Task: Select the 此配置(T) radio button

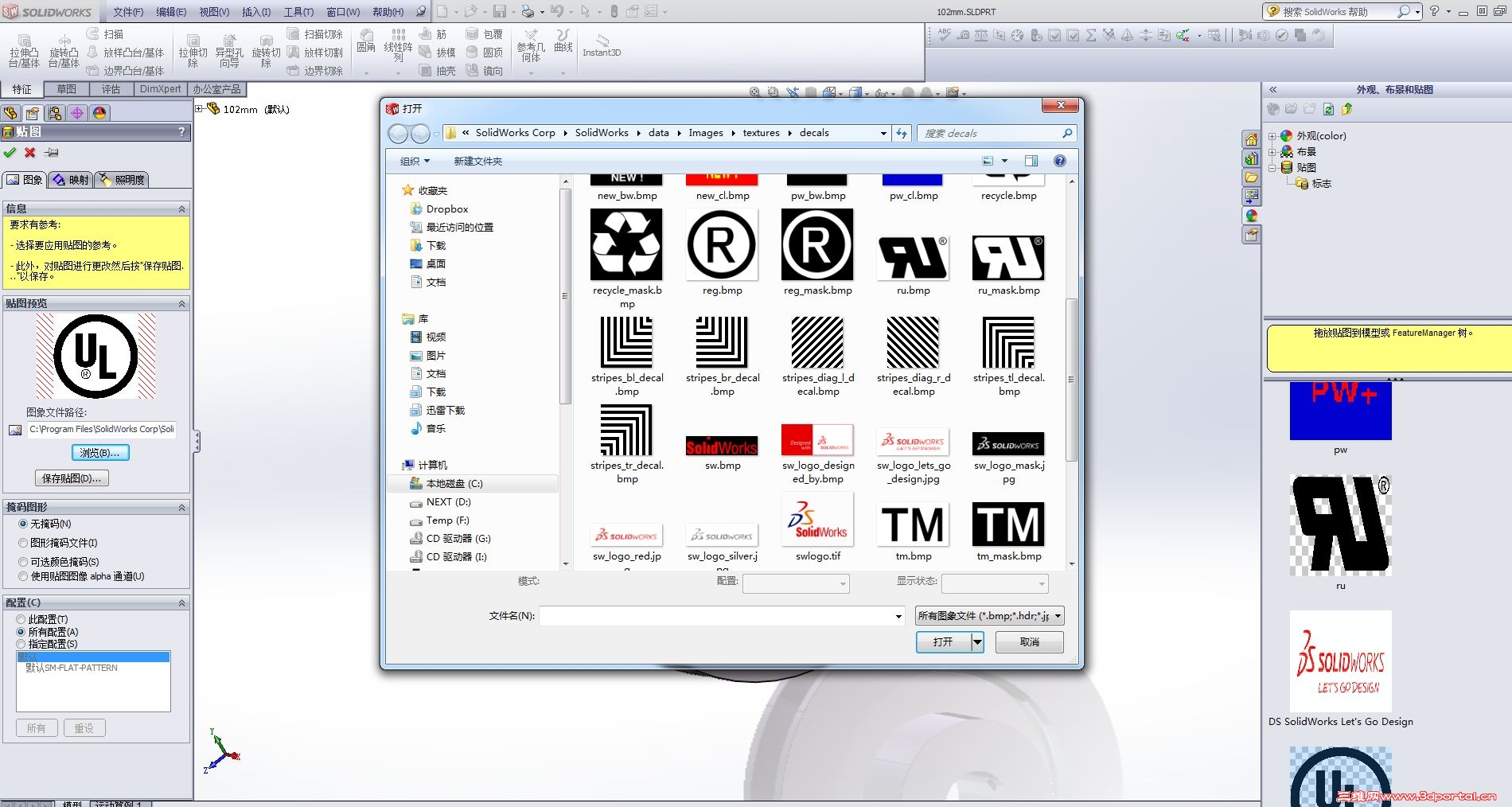Action: [21, 619]
